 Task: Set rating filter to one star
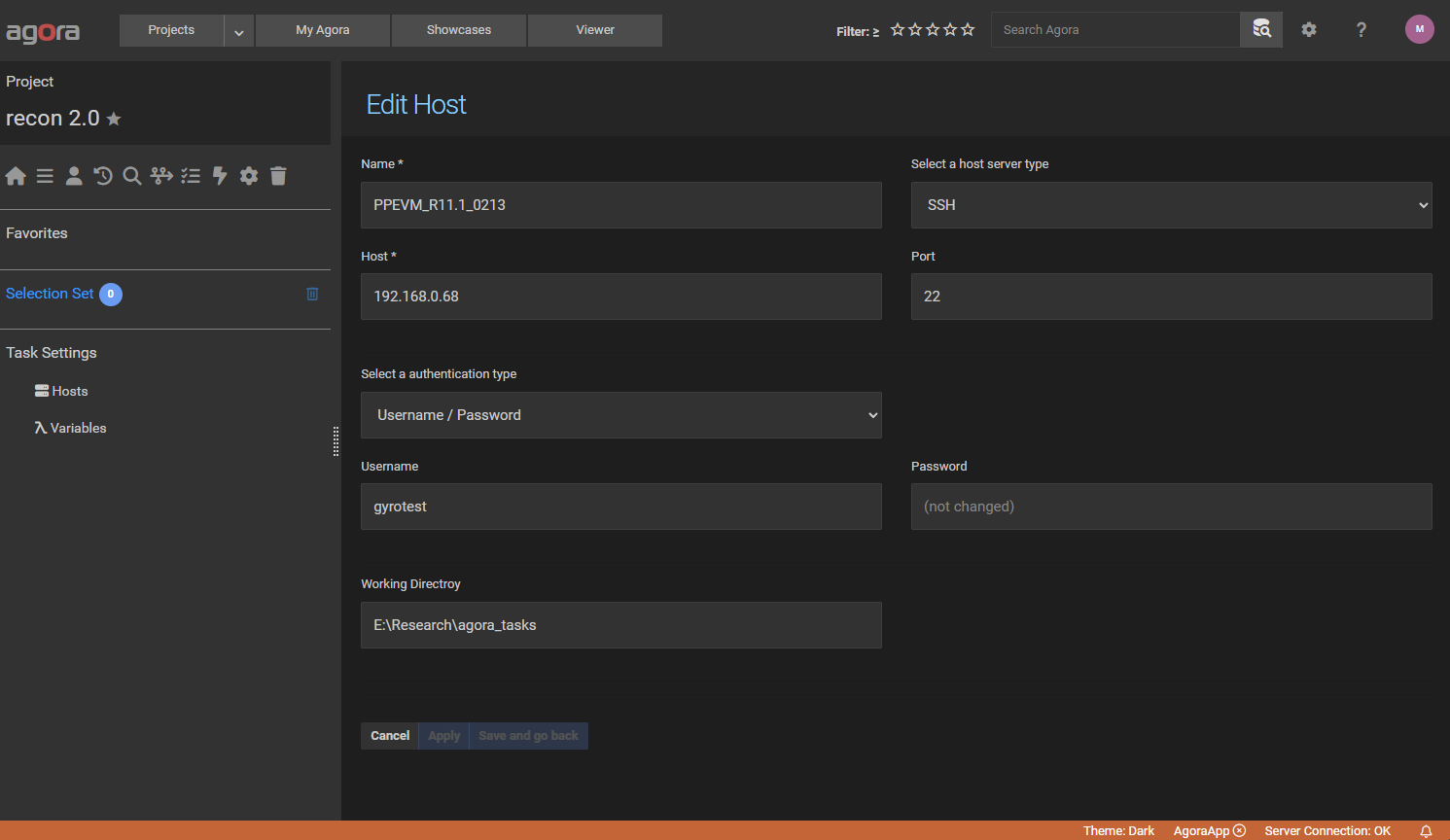point(898,30)
